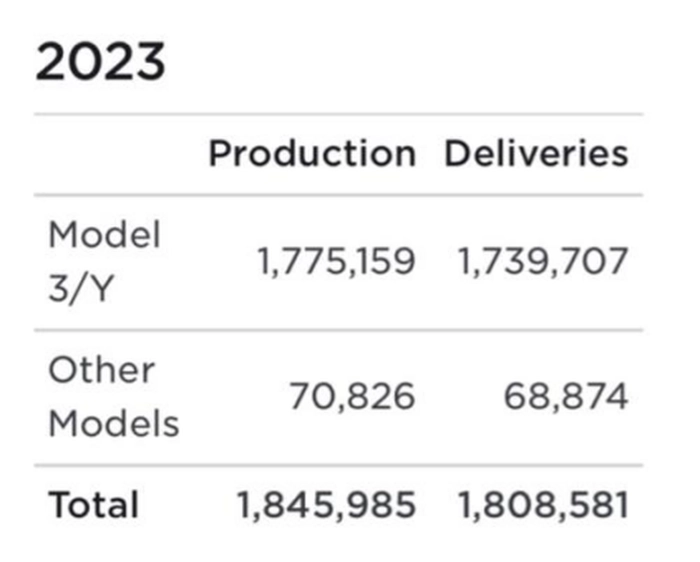Click the divider line beneath the 2023 heading
Screen dimensions: 700x562
[338, 115]
